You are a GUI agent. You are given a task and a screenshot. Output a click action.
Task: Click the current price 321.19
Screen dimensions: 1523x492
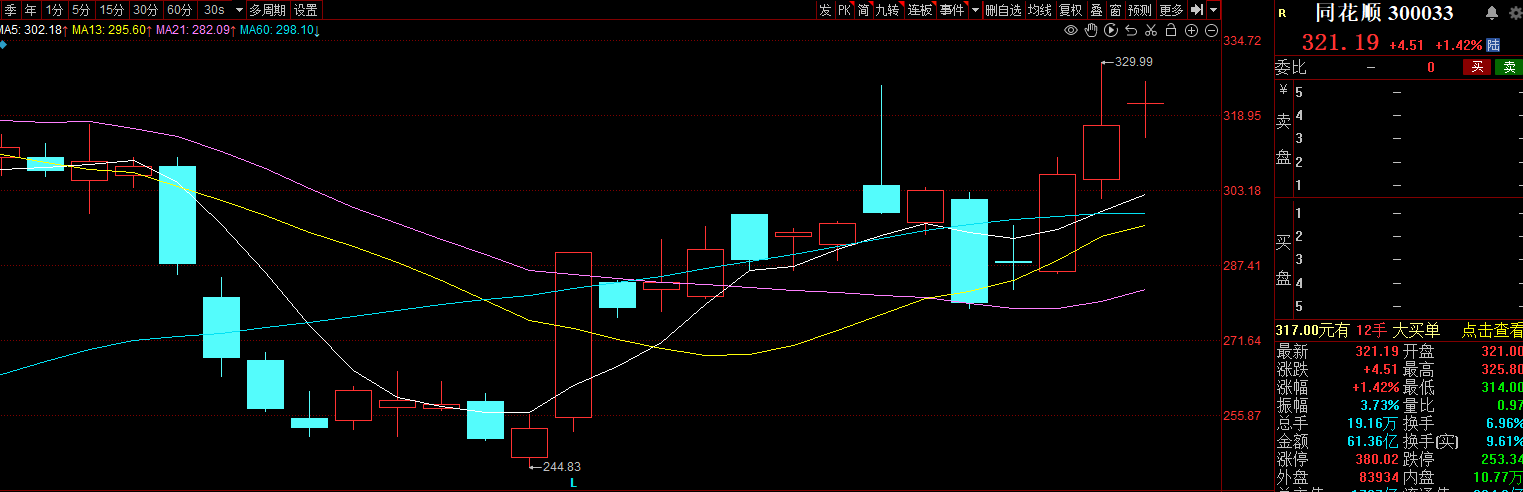[x=1340, y=43]
